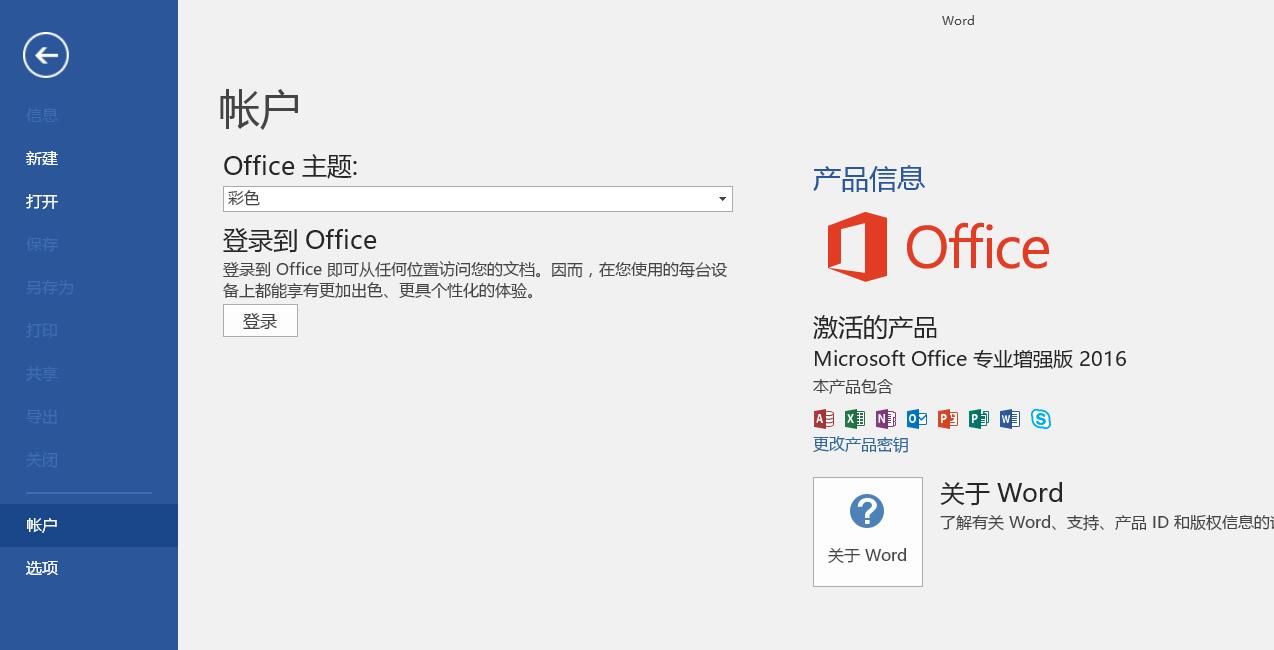Choose 关闭 in the sidebar
The height and width of the screenshot is (650, 1274).
pos(42,459)
